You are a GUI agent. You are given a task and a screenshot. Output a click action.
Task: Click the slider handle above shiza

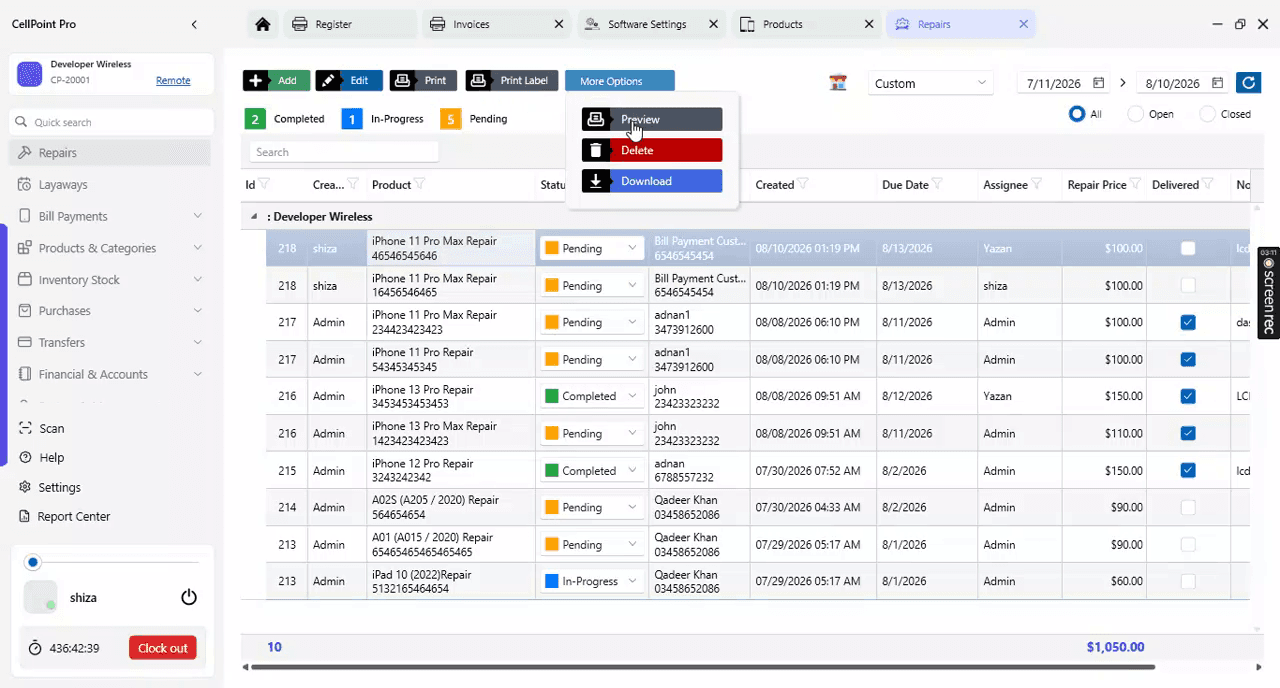[33, 562]
